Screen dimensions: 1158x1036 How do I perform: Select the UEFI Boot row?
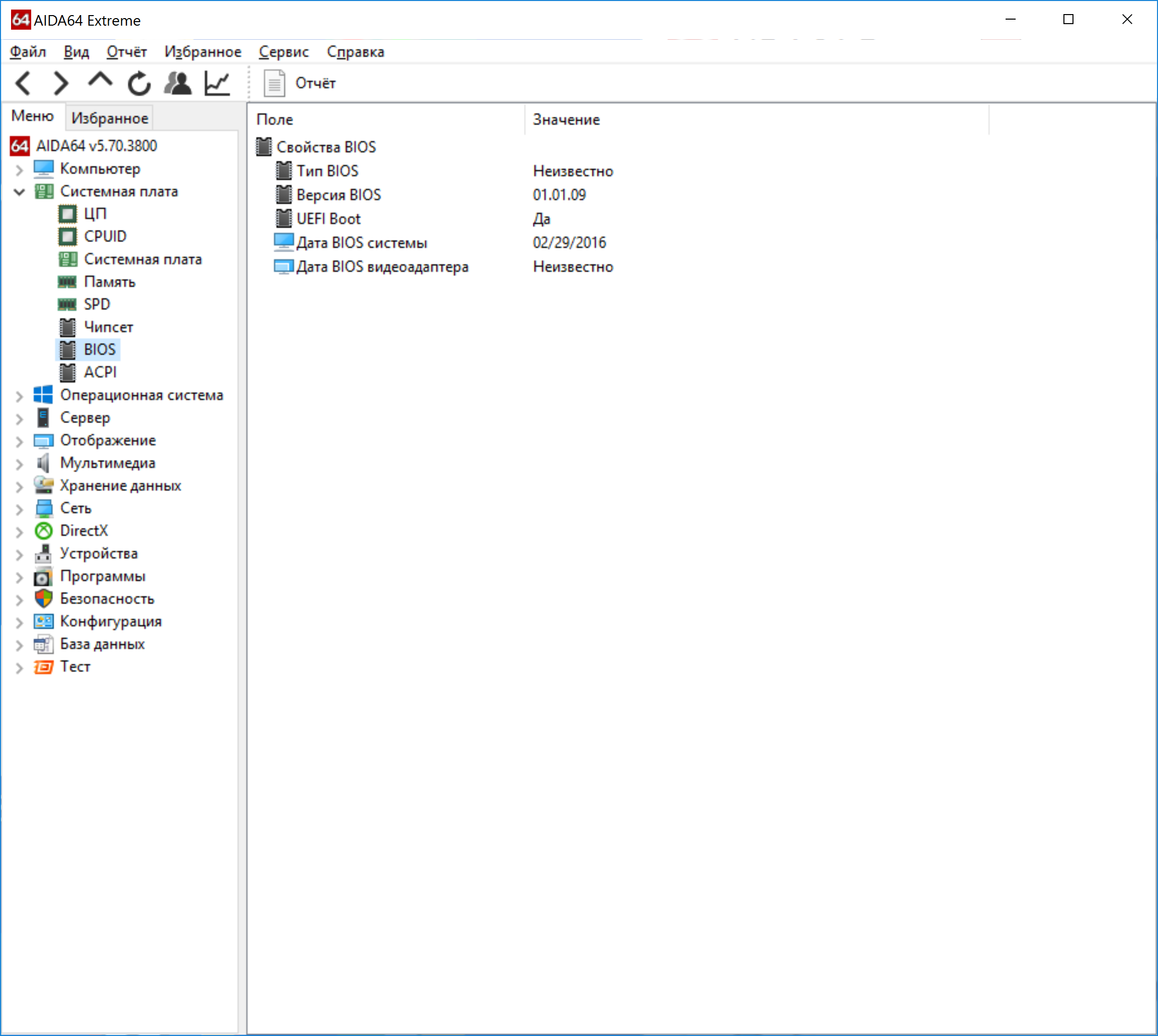point(328,219)
